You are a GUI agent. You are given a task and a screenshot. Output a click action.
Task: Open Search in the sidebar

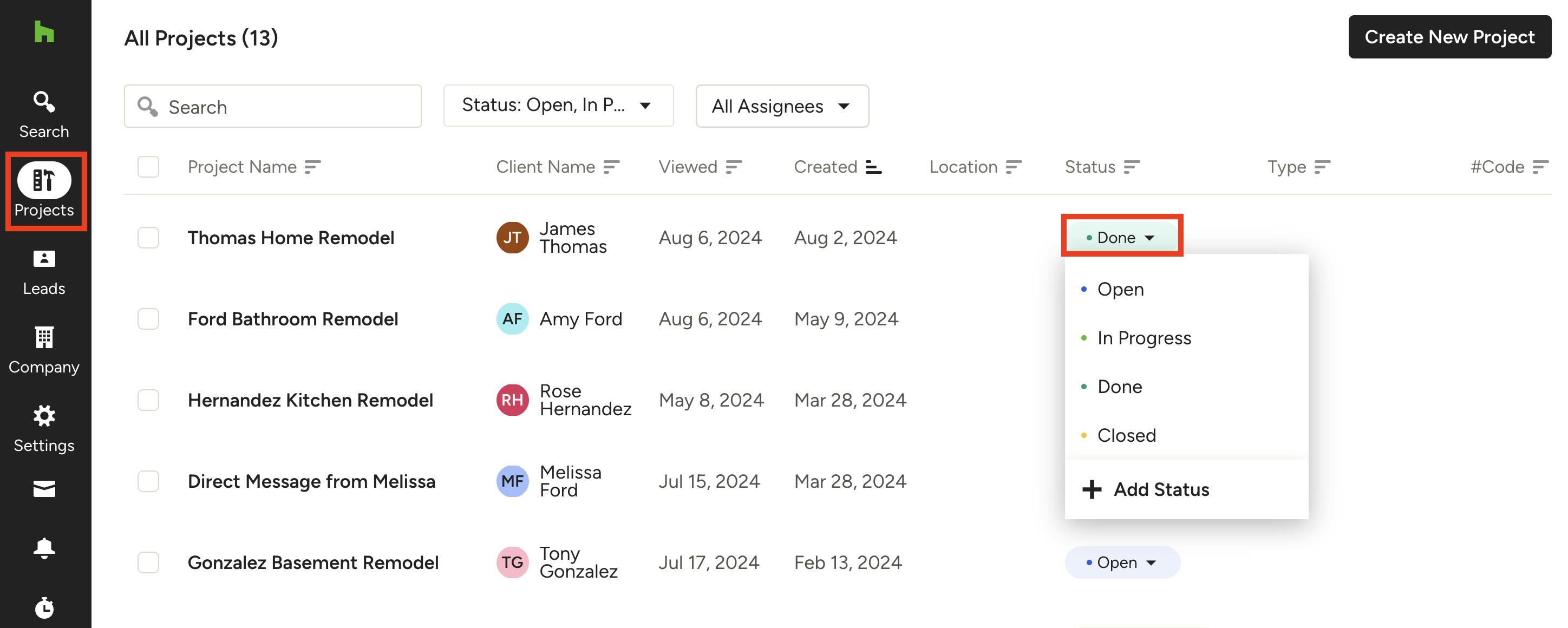point(44,114)
